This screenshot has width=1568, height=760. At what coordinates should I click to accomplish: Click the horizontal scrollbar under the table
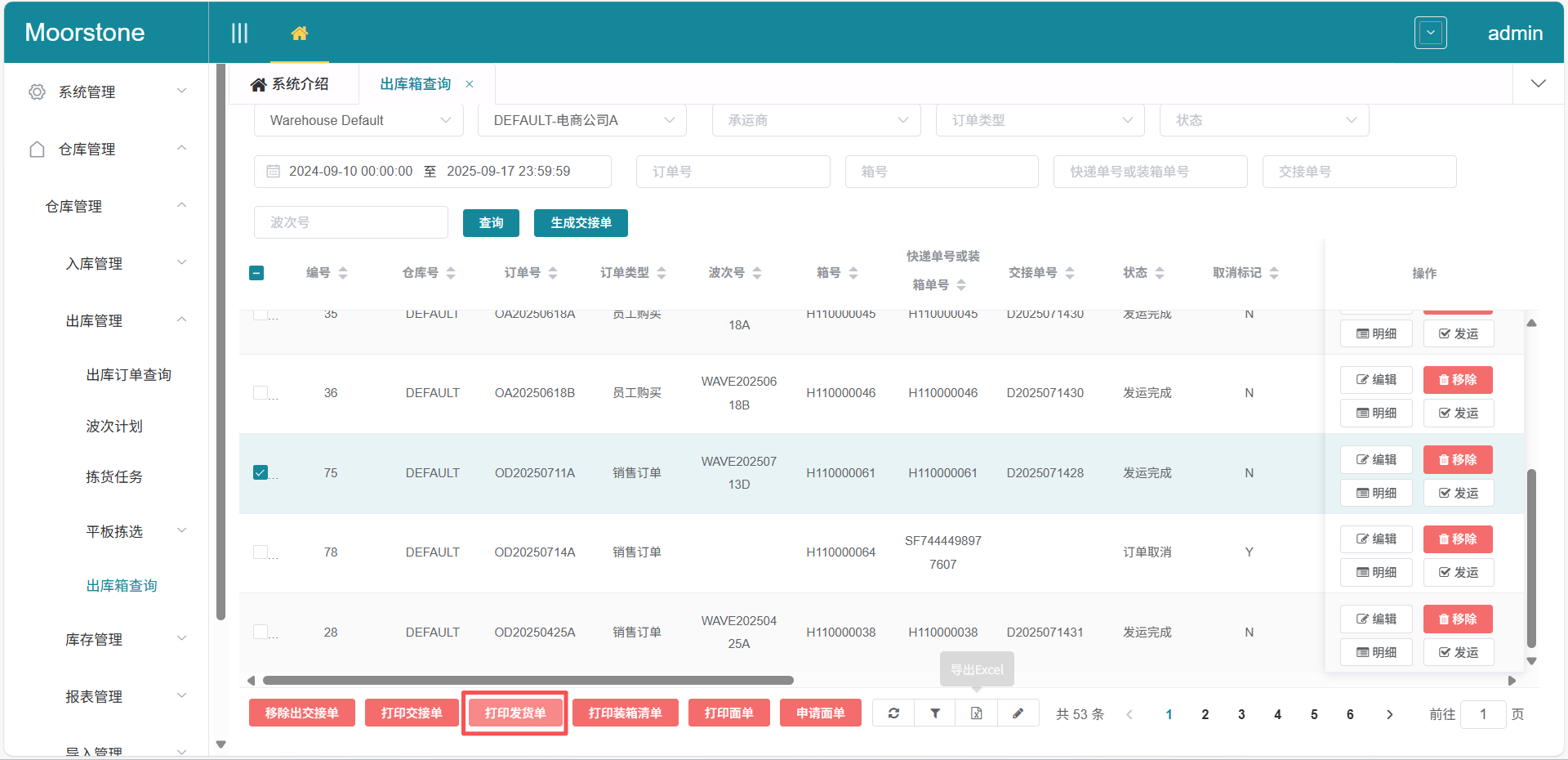pyautogui.click(x=528, y=680)
